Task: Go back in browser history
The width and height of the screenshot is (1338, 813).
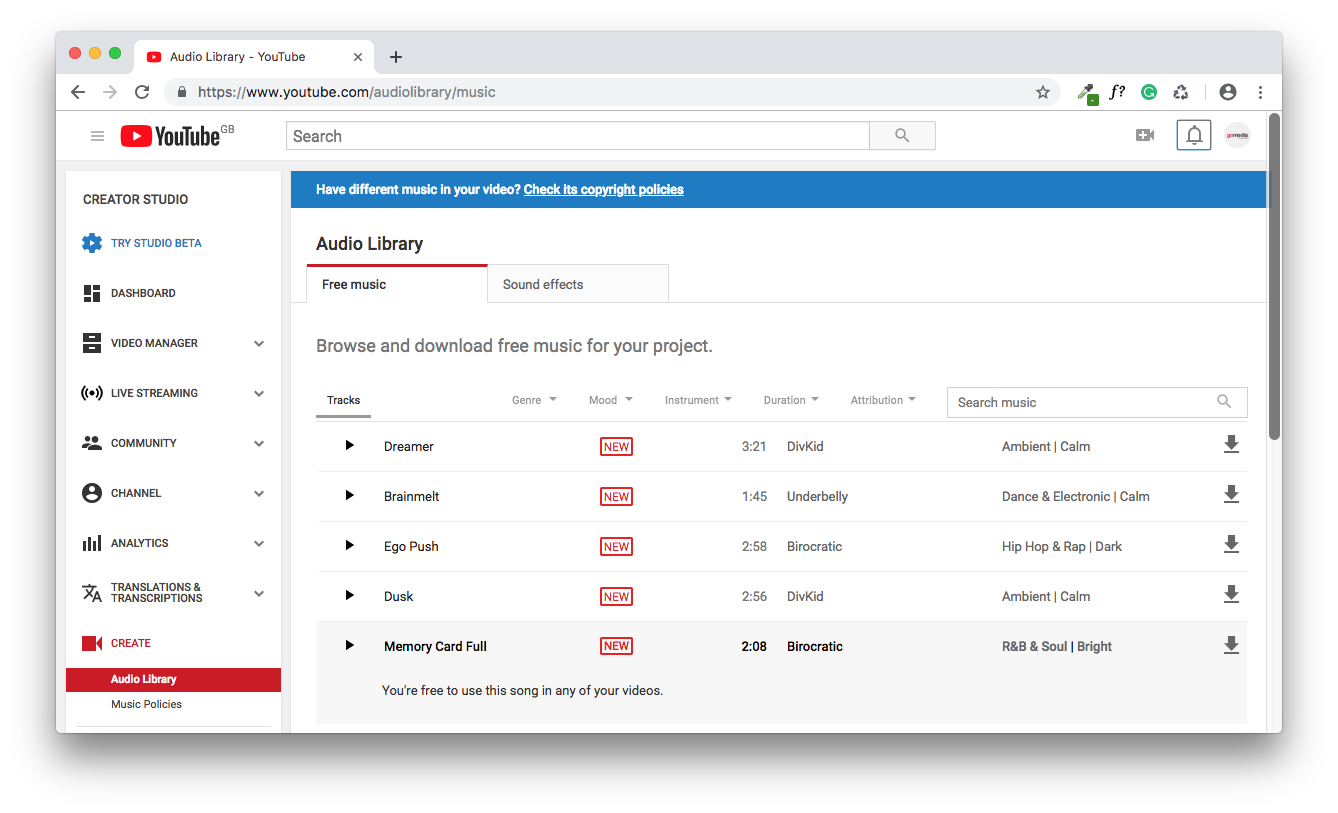Action: pyautogui.click(x=78, y=92)
